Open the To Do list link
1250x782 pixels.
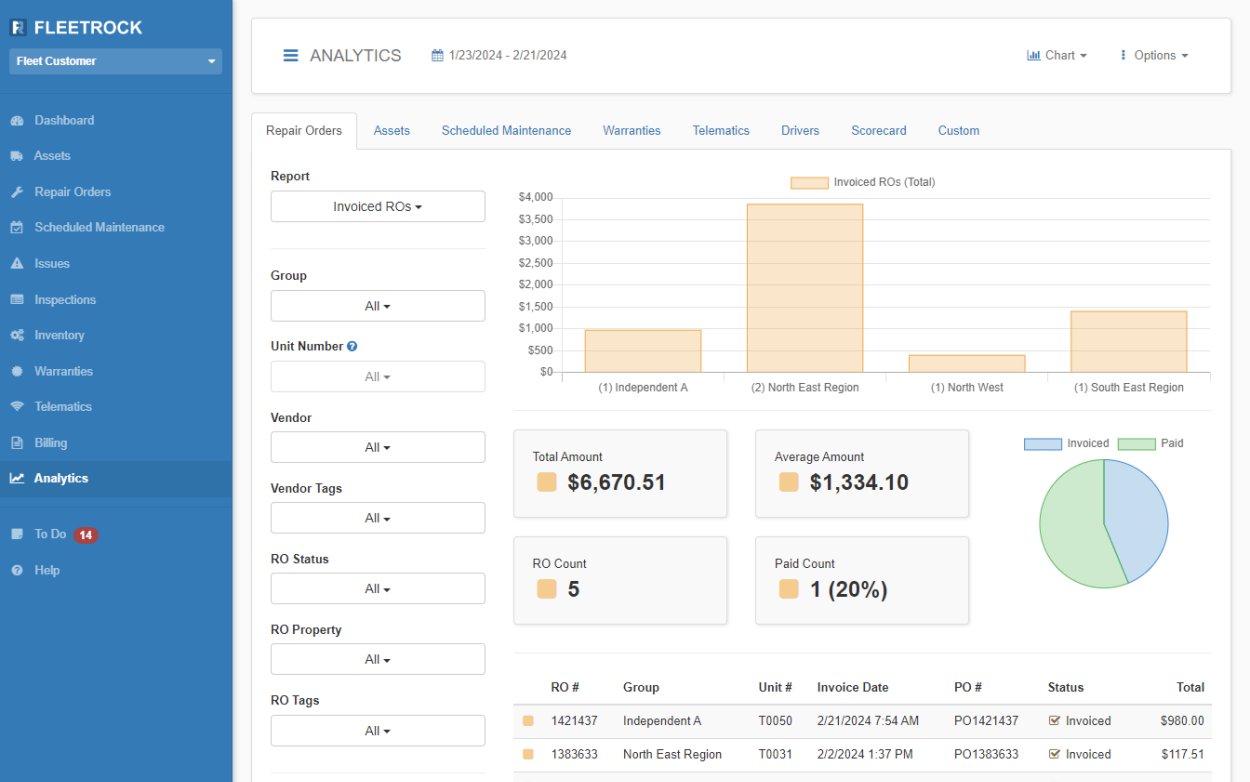pyautogui.click(x=50, y=534)
